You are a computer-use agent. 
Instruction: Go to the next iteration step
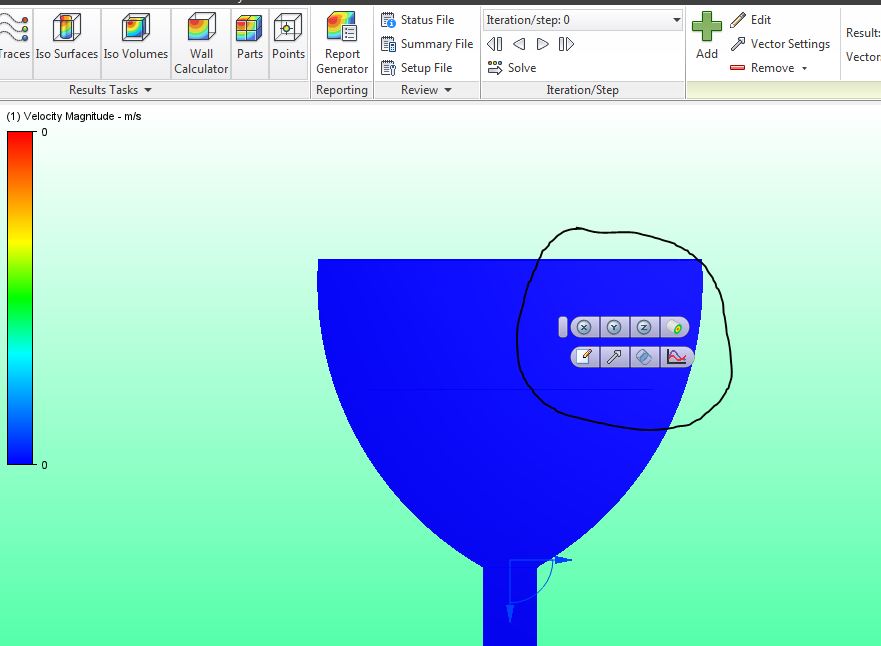pyautogui.click(x=542, y=44)
